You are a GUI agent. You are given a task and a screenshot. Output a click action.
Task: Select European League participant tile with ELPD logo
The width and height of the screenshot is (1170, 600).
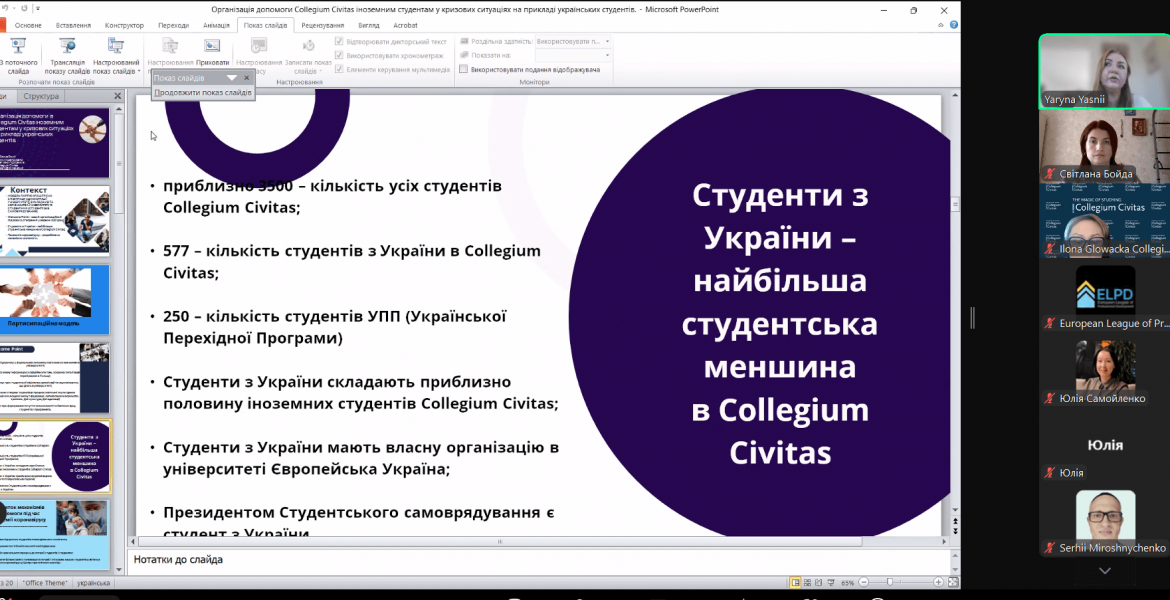click(1104, 296)
